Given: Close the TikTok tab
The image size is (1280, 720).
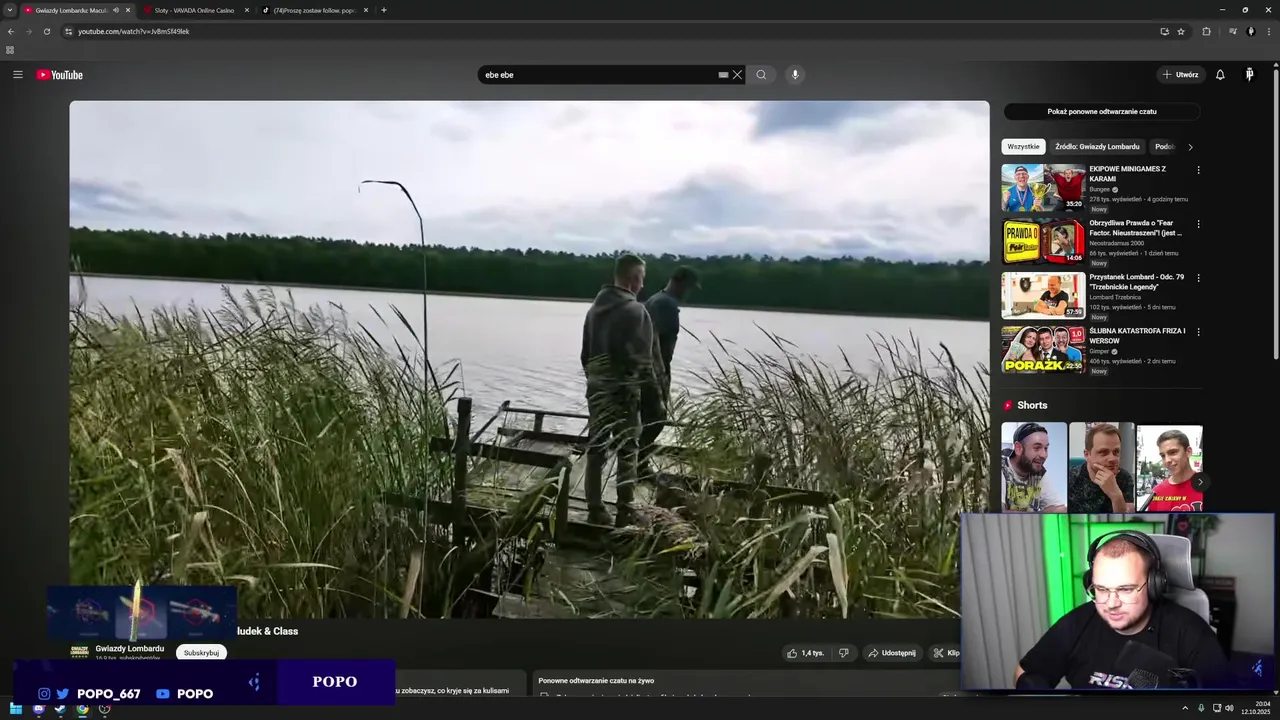Looking at the screenshot, I should (365, 10).
